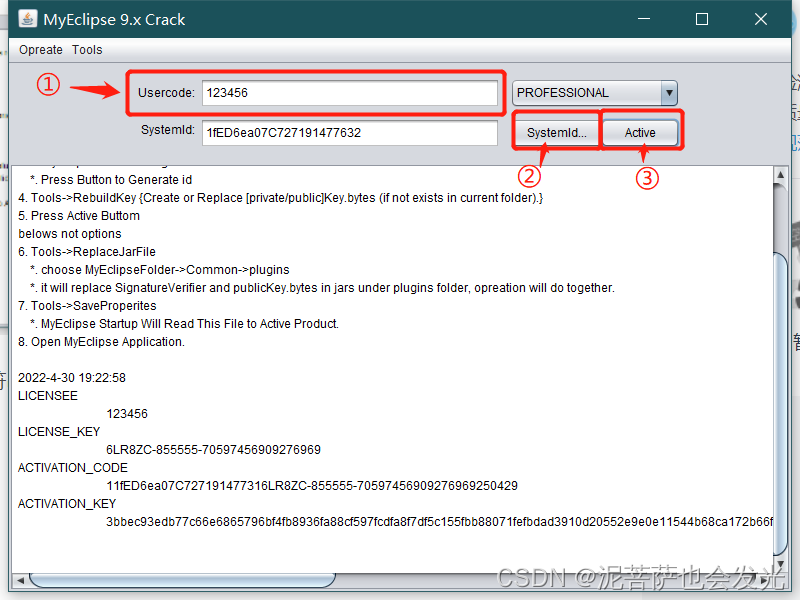This screenshot has height=600, width=800.
Task: Click the line '5. Press Active Buttom'
Action: 79,216
